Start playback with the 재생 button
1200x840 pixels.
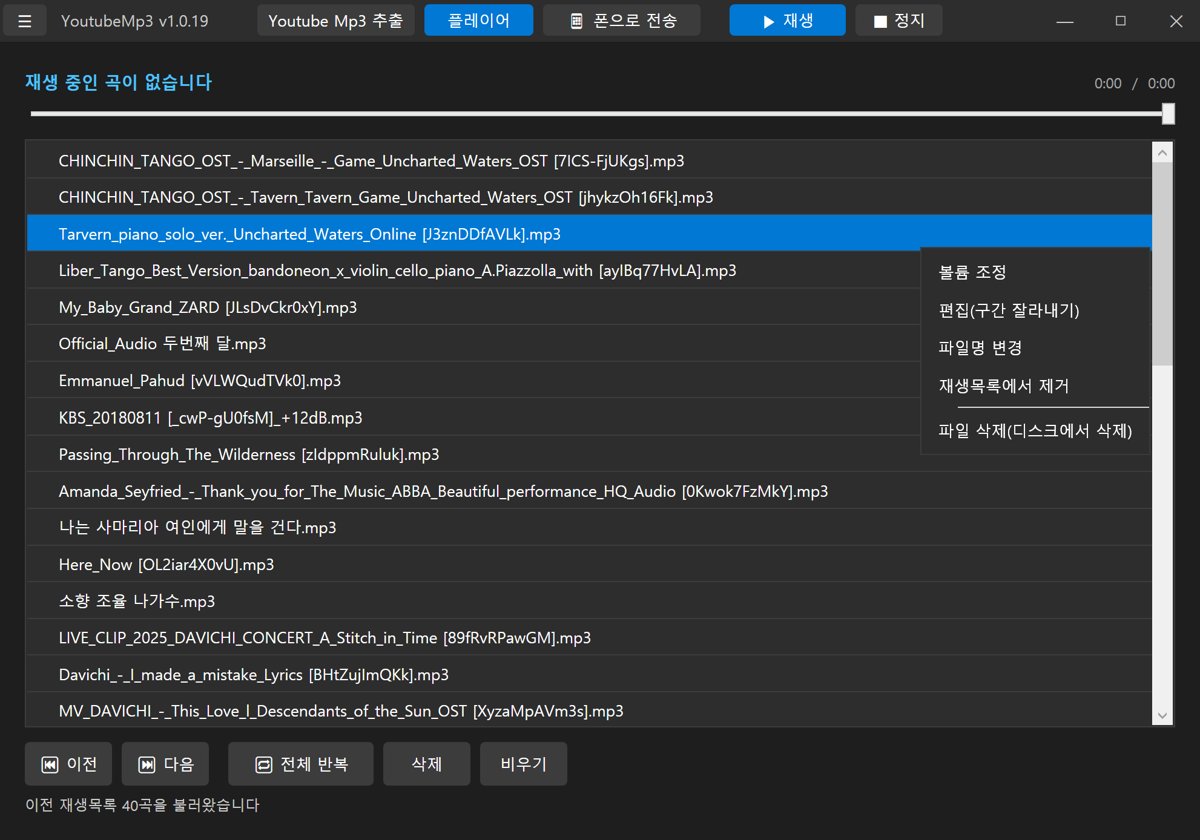click(788, 20)
